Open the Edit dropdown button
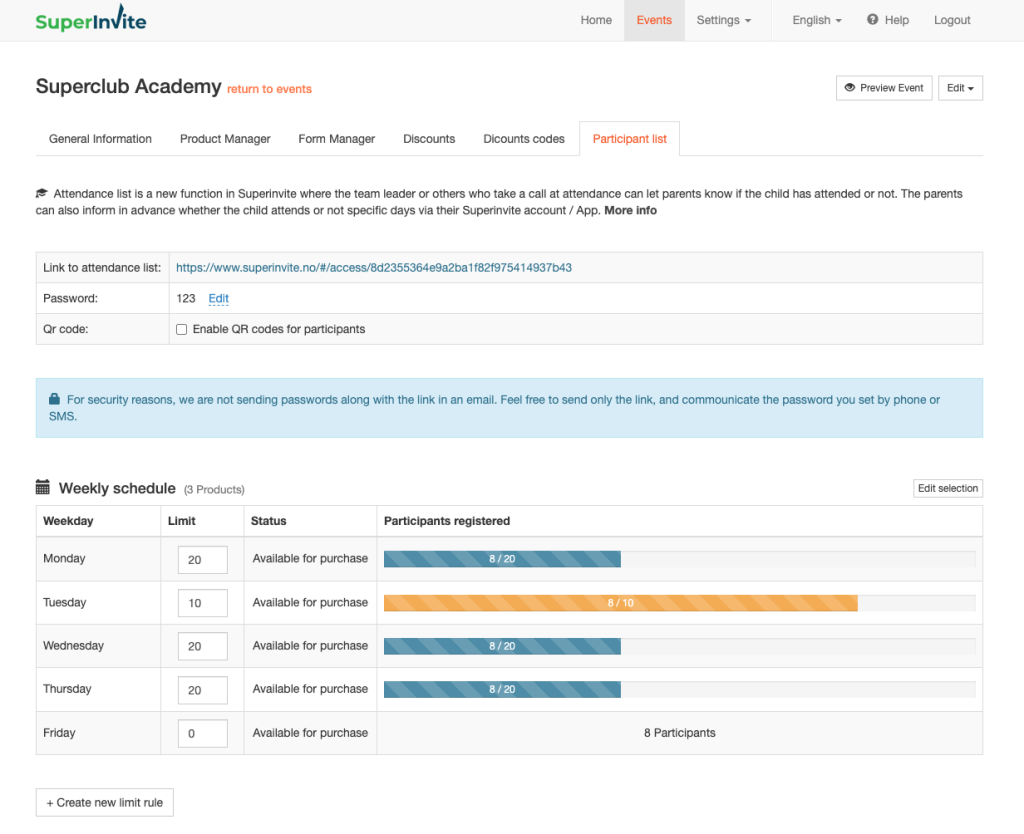The width and height of the screenshot is (1024, 834). click(x=960, y=88)
